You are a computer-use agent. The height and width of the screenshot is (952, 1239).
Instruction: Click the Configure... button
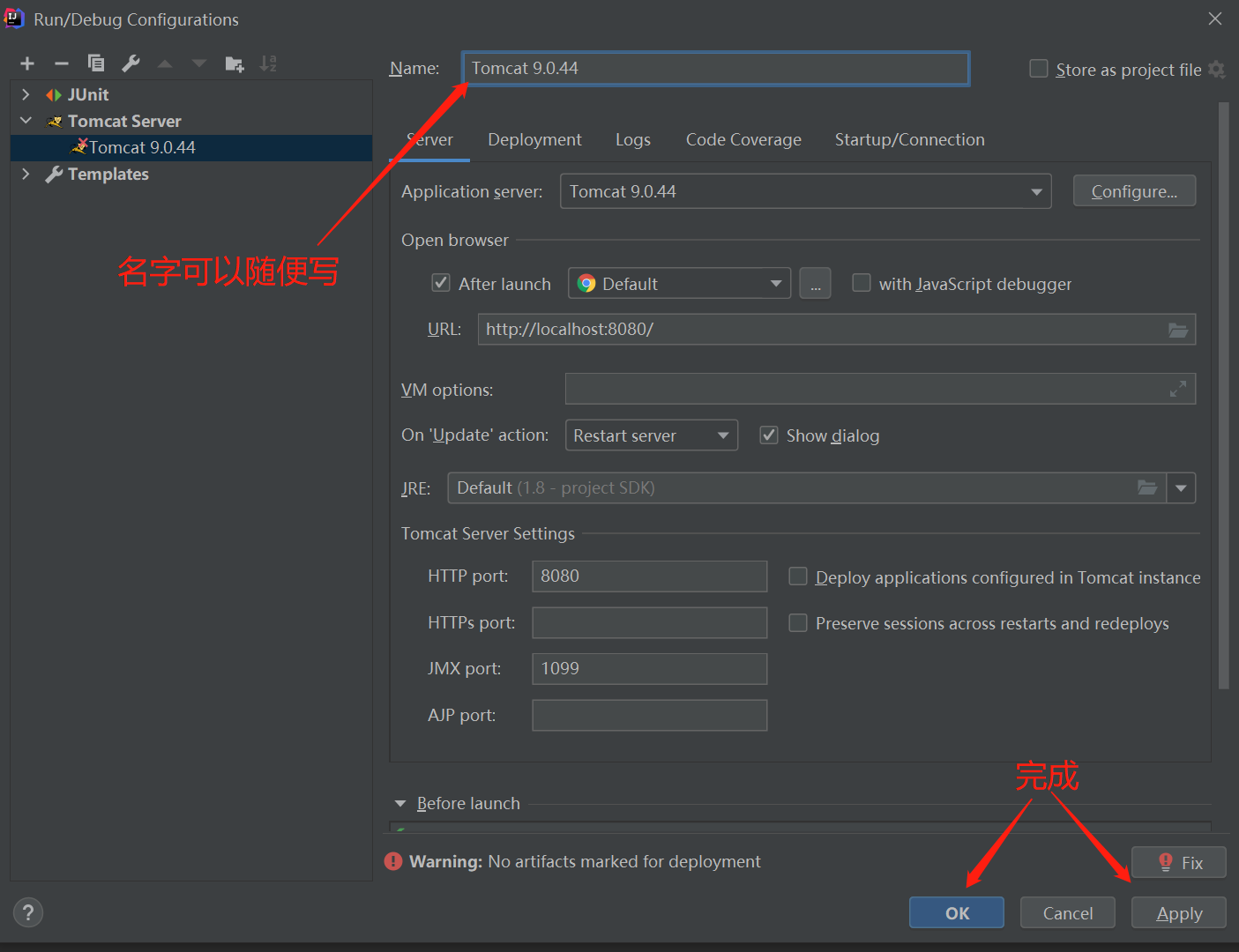click(x=1134, y=191)
